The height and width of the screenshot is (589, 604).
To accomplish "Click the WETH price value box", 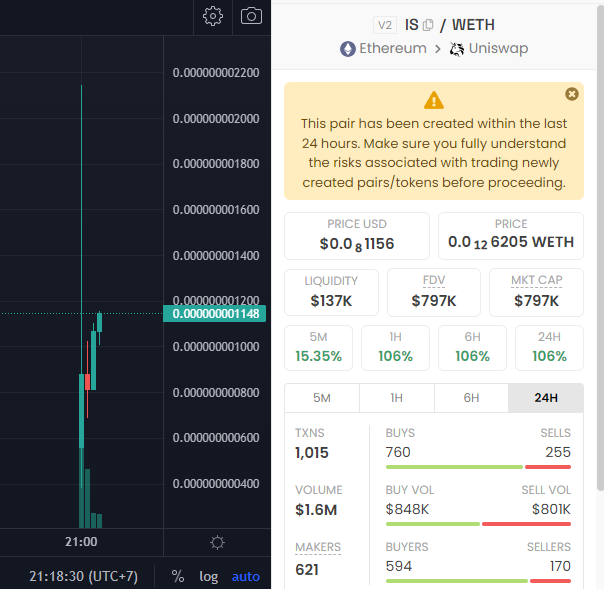I will pos(511,236).
